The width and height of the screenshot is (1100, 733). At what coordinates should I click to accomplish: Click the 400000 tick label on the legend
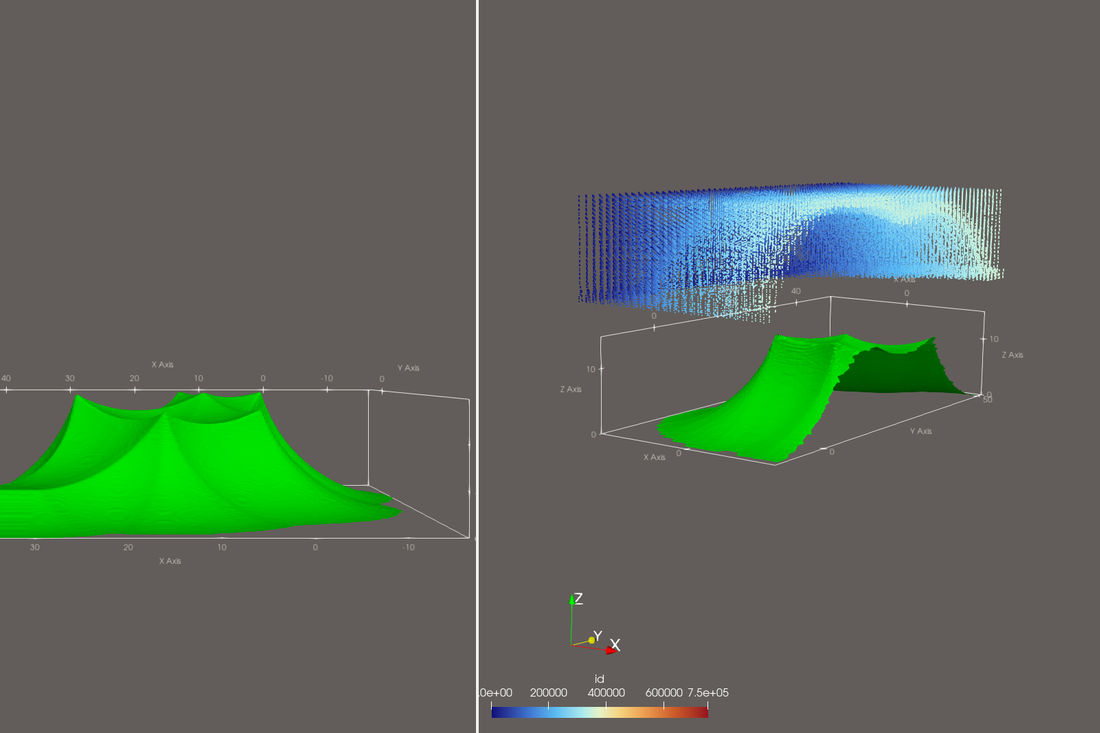[606, 692]
